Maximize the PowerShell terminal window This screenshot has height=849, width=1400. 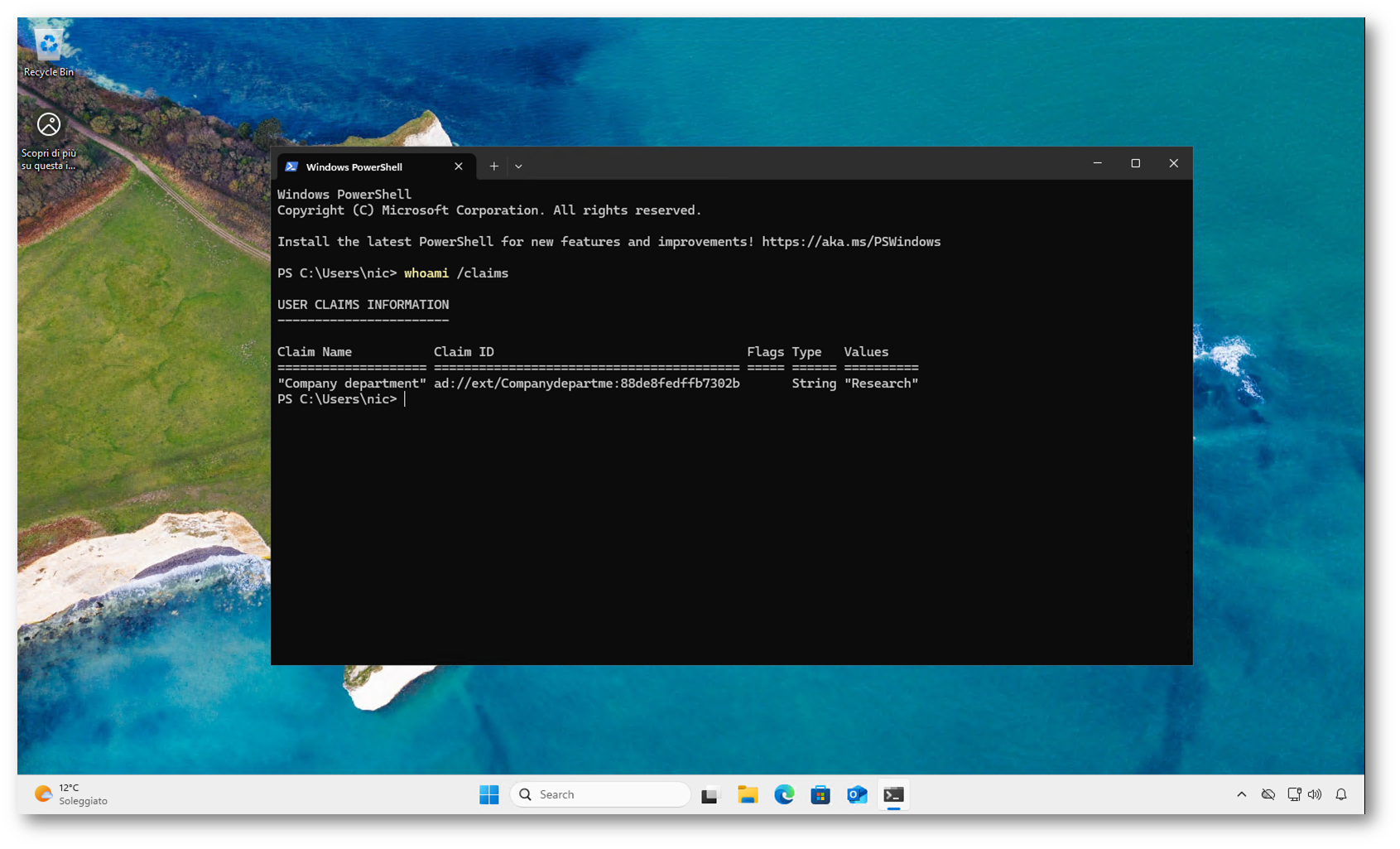[x=1135, y=163]
